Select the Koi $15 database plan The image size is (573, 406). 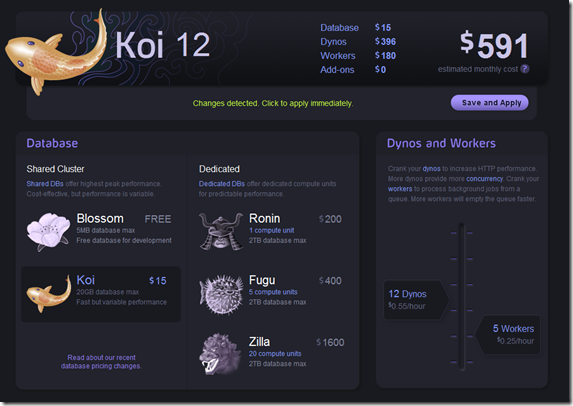(x=101, y=294)
